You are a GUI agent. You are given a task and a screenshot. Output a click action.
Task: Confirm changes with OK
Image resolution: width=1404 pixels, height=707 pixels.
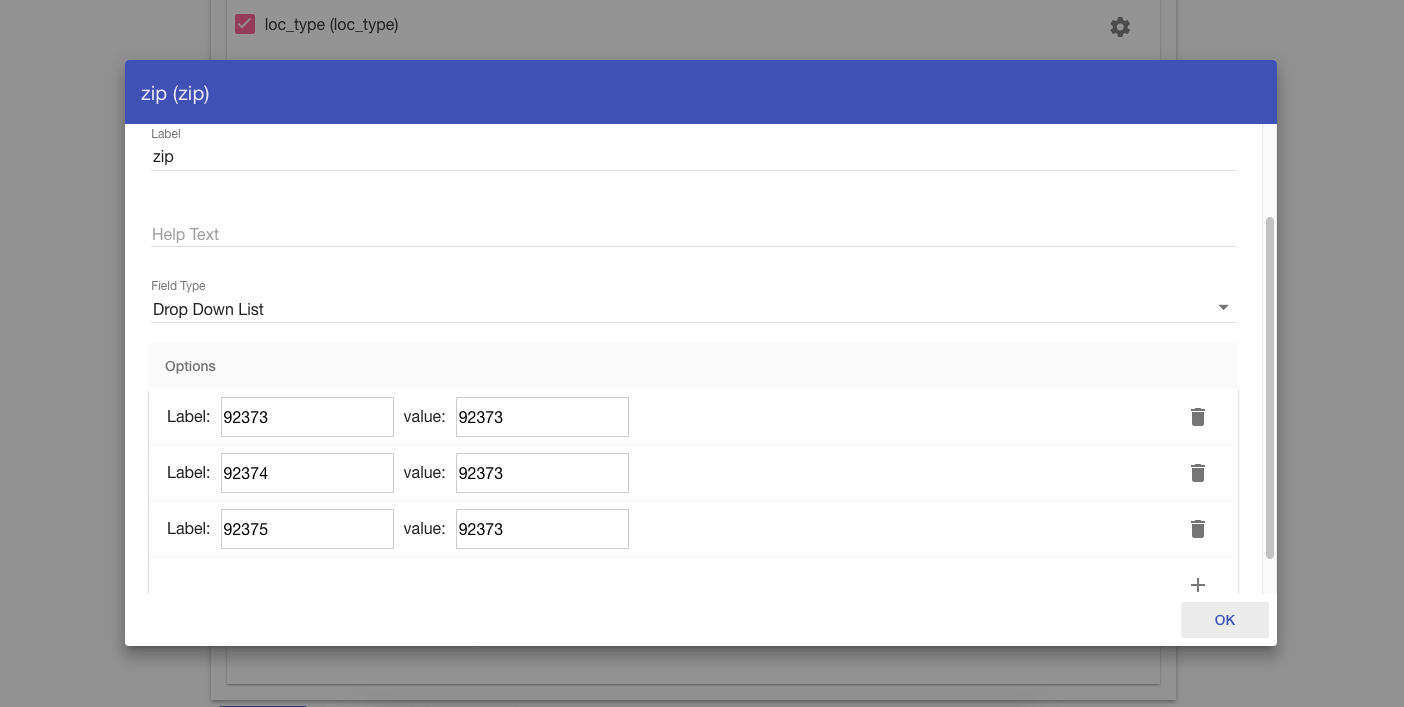(1224, 620)
